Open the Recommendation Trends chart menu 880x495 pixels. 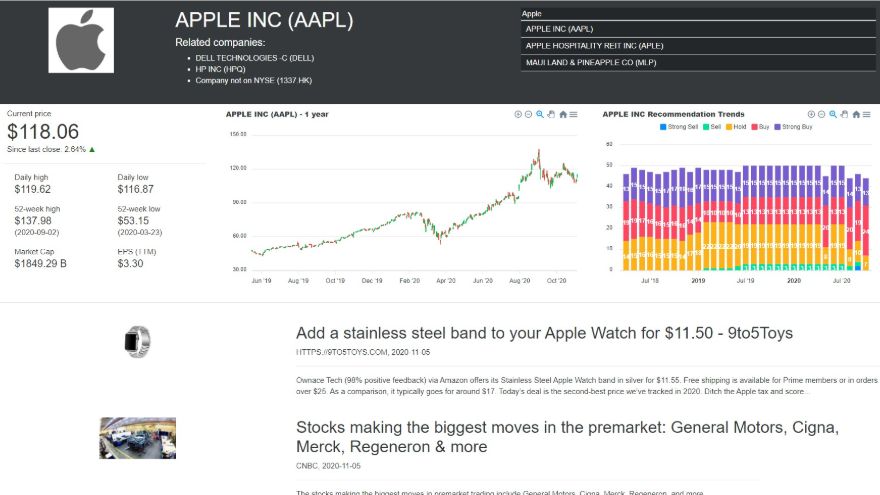867,114
